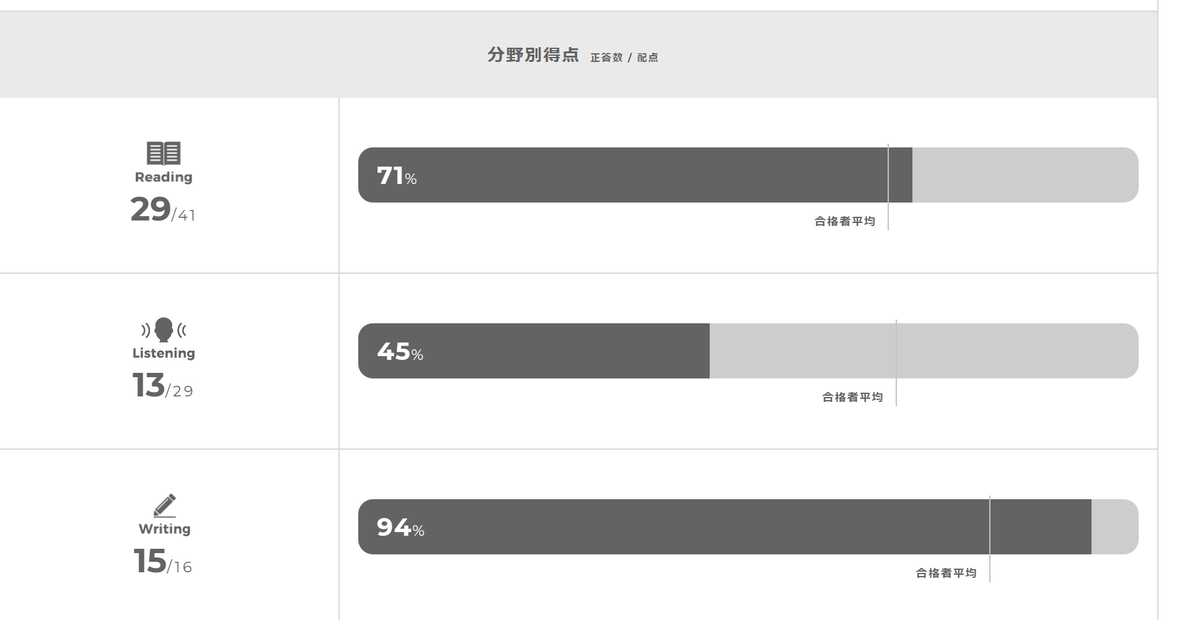Select the Reading label text
Image resolution: width=1200 pixels, height=620 pixels.
coord(163,177)
